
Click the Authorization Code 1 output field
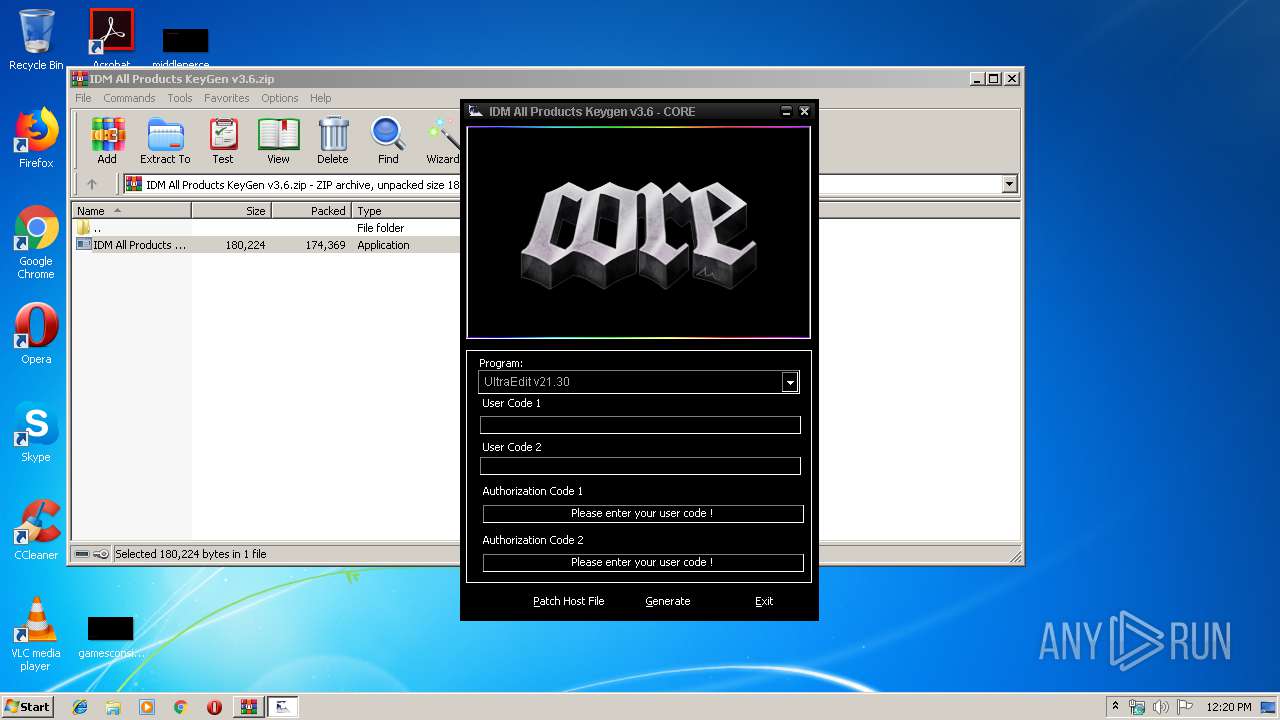pos(643,514)
